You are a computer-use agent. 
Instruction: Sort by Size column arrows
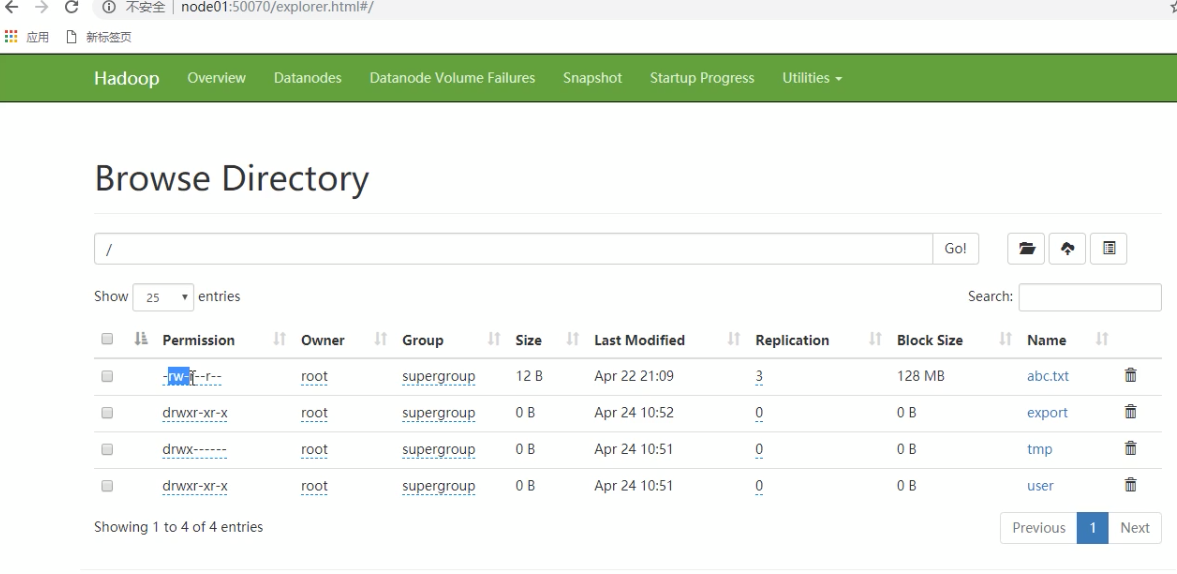(x=573, y=339)
